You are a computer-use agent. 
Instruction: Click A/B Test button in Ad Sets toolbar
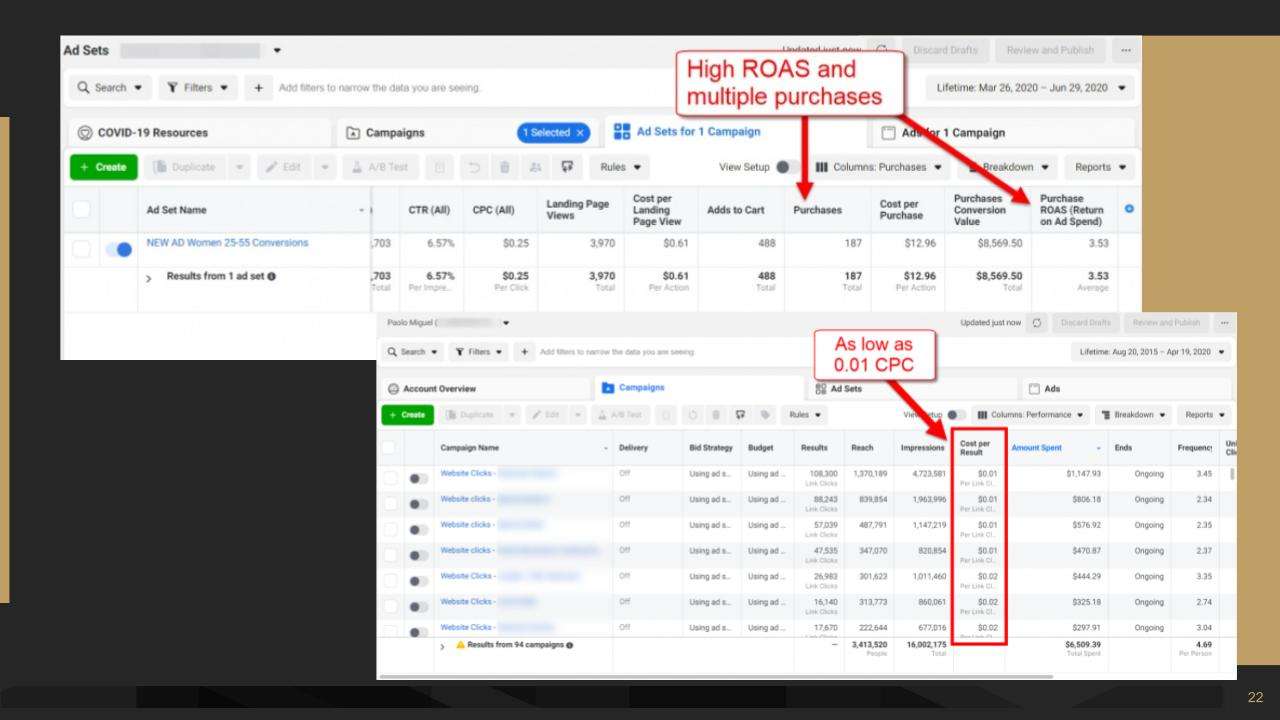point(381,167)
